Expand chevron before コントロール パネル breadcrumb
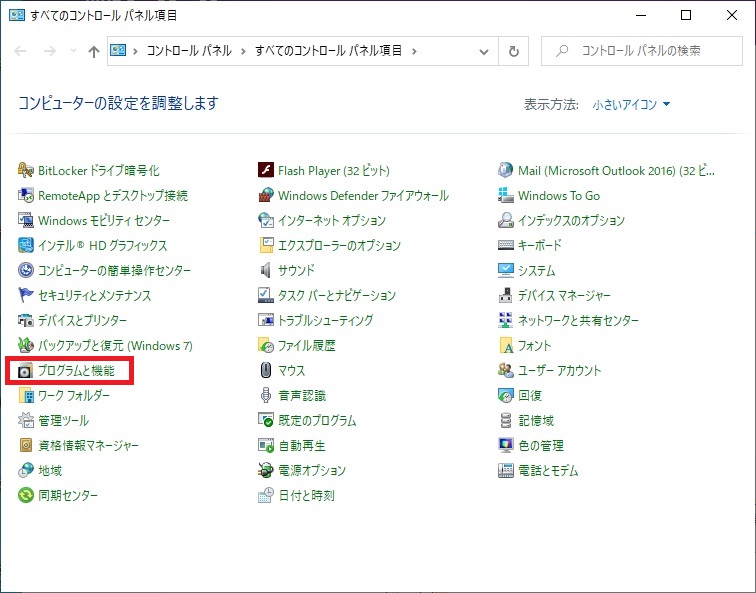 [x=135, y=51]
